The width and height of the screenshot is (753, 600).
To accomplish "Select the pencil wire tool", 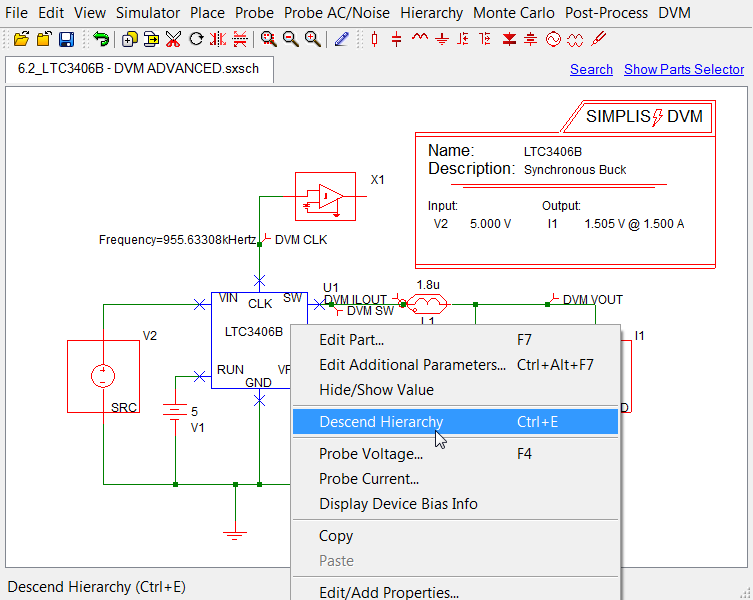I will tap(342, 39).
